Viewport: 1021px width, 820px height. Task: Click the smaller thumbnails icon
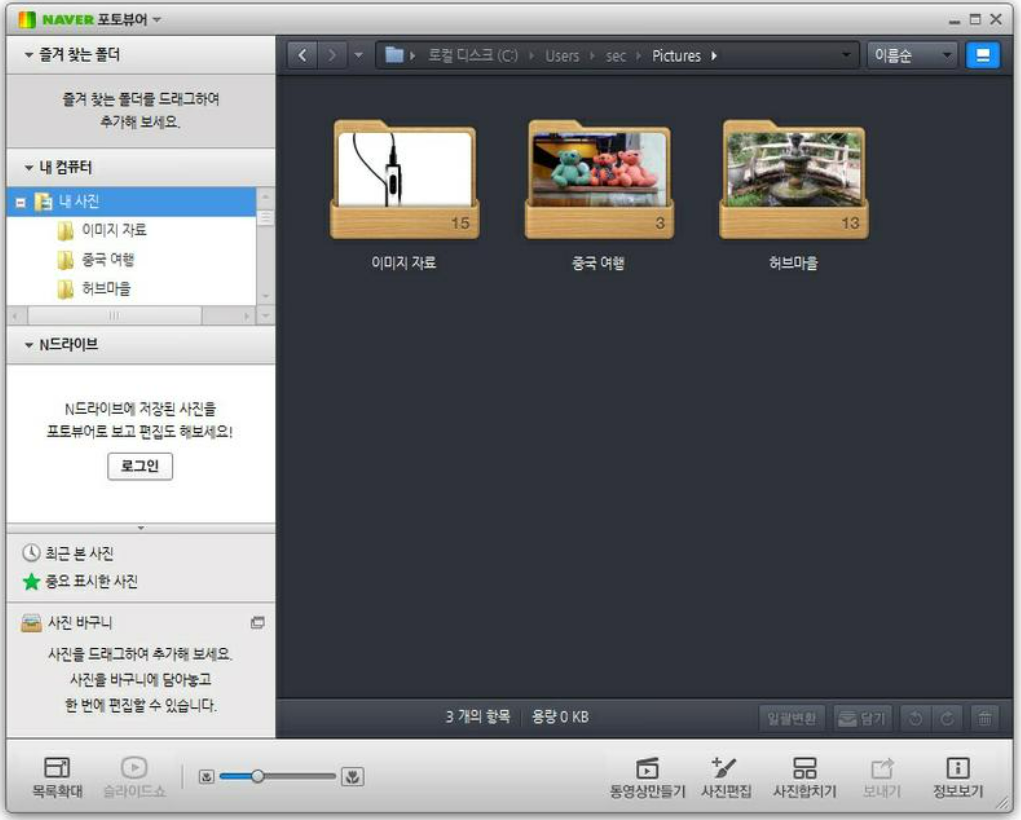[206, 776]
